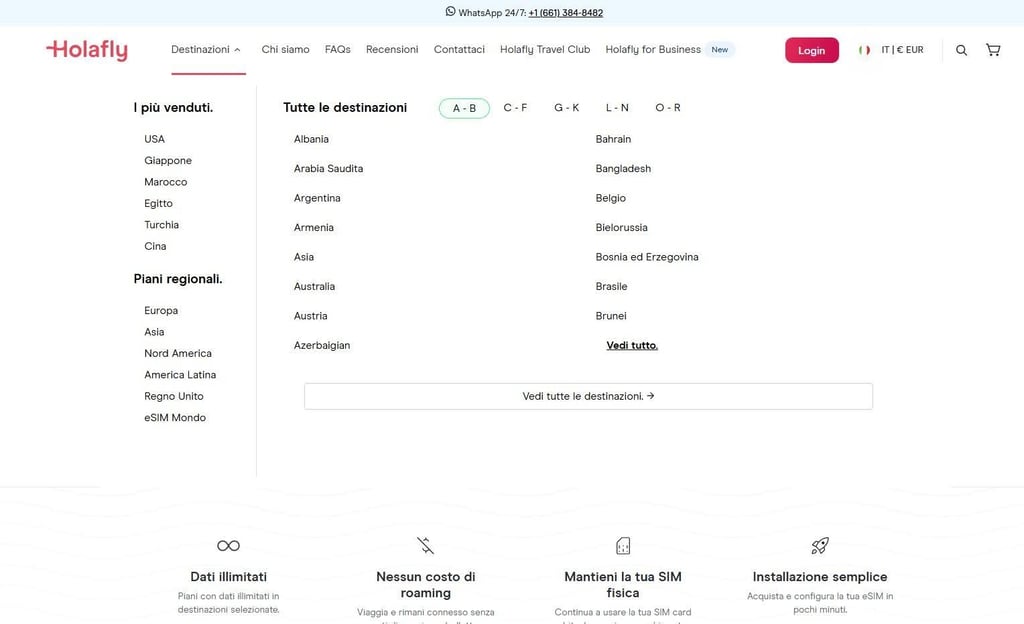The height and width of the screenshot is (624, 1024).
Task: Open the shopping cart icon
Action: click(993, 50)
